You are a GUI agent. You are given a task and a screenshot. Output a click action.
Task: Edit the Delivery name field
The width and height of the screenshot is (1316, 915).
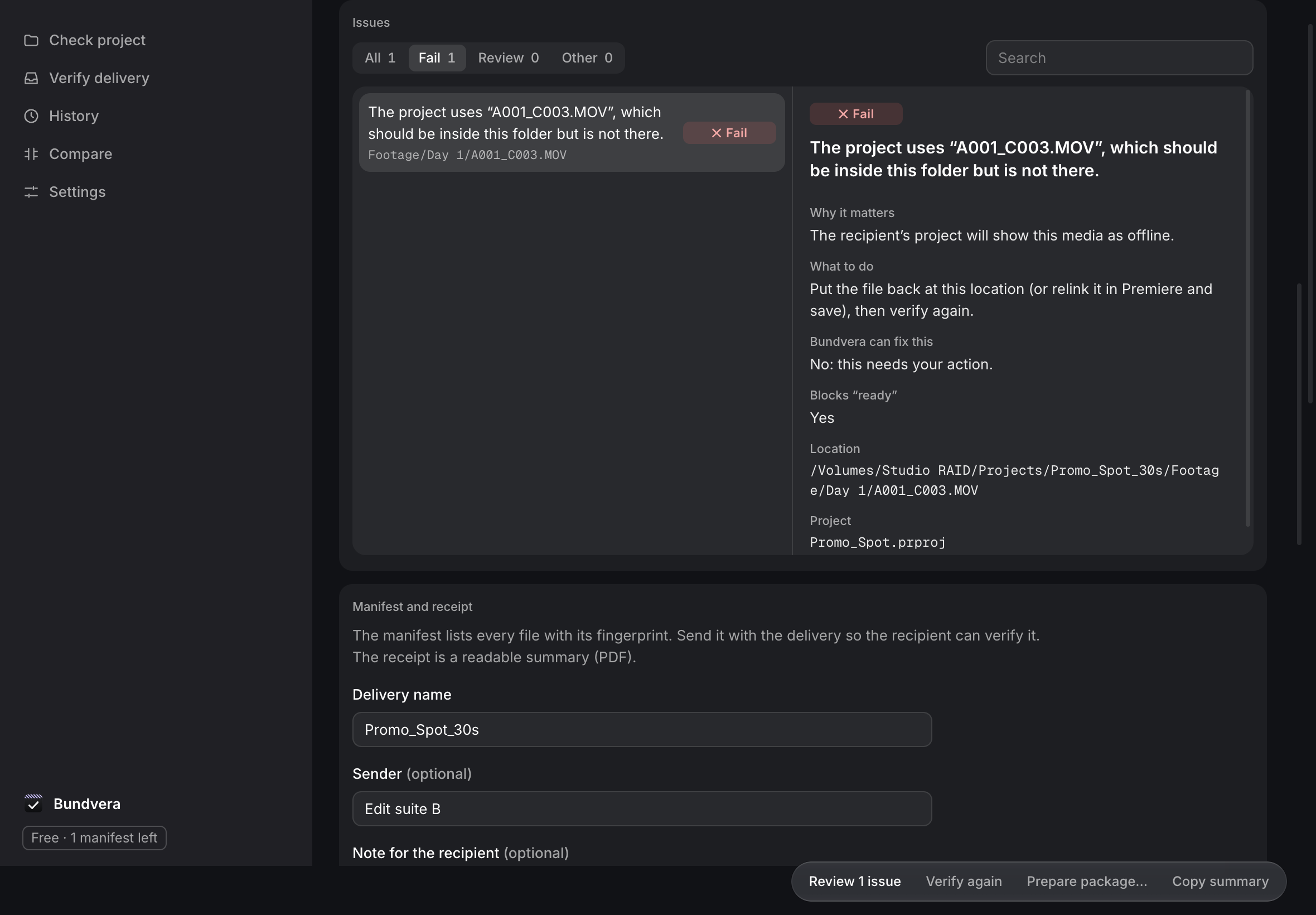[x=642, y=729]
